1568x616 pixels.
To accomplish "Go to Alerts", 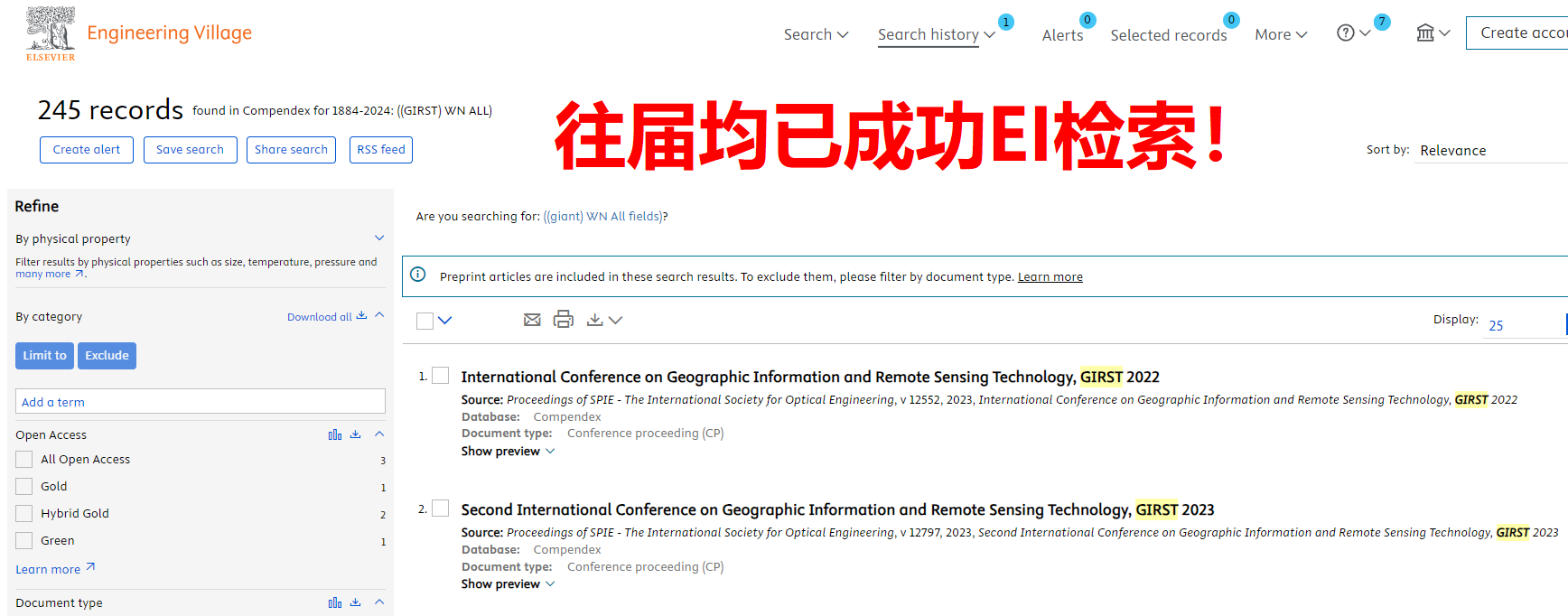I will 1062,35.
